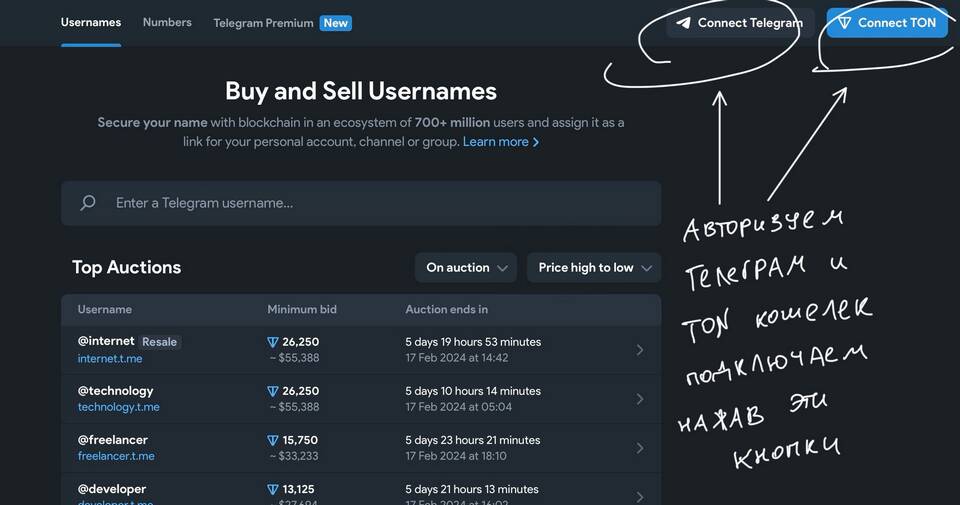Open the Telegram Premium tab
The image size is (960, 505).
point(263,23)
